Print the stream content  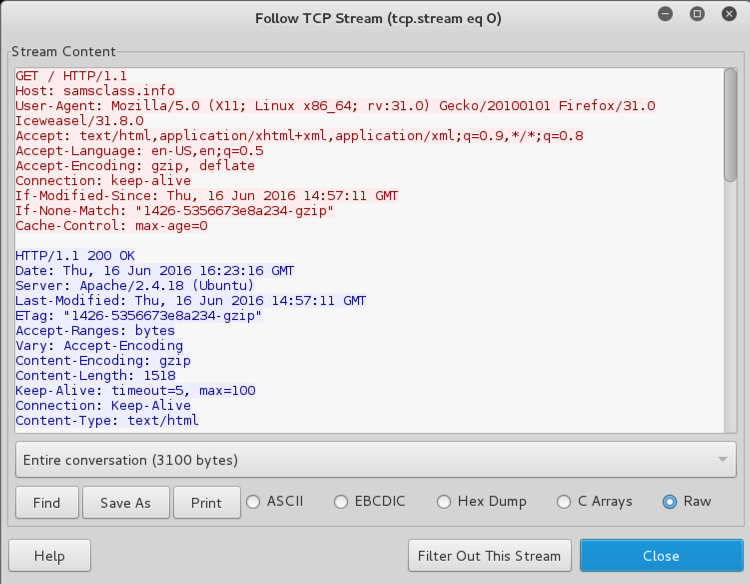point(207,503)
